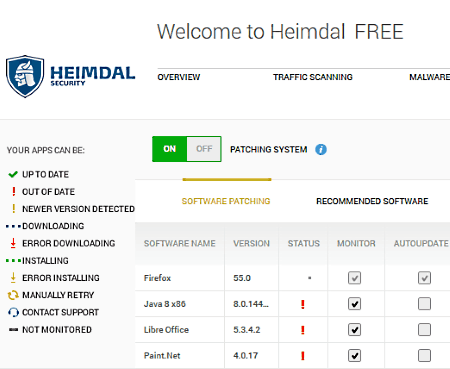Viewport: 450px width, 369px height.
Task: Click the Firefox status indicator
Action: tap(310, 278)
